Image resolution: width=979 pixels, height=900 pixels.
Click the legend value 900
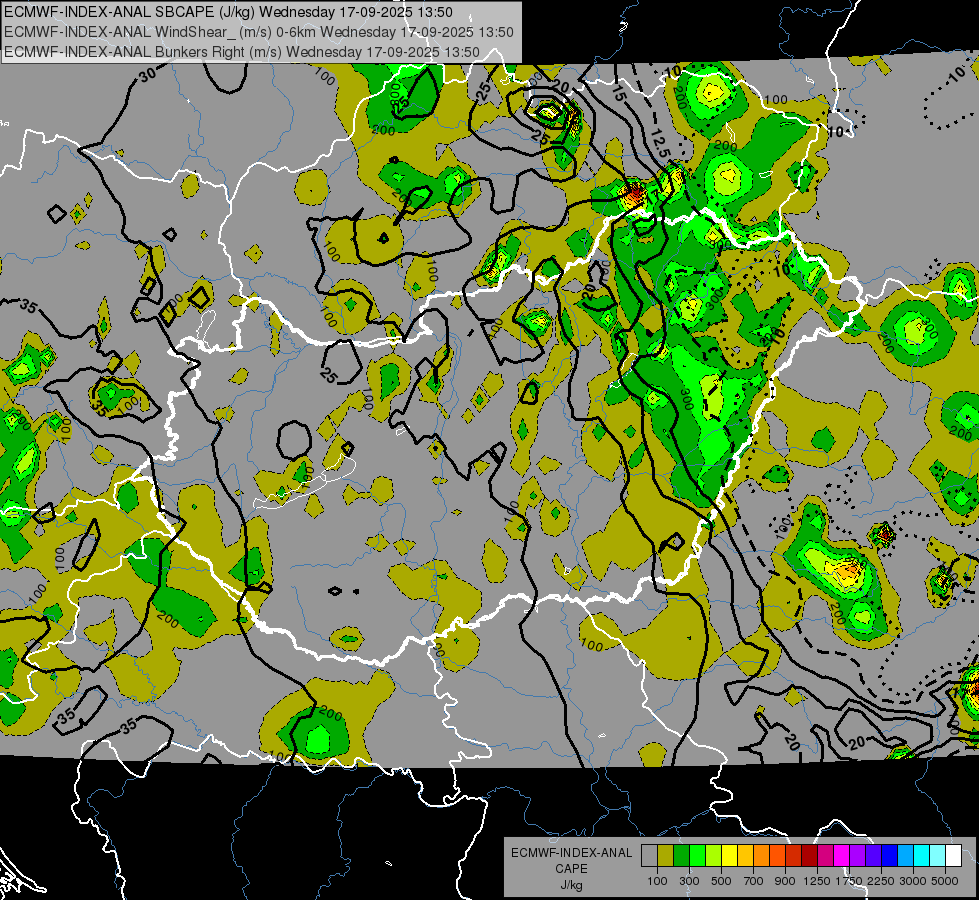pyautogui.click(x=785, y=881)
